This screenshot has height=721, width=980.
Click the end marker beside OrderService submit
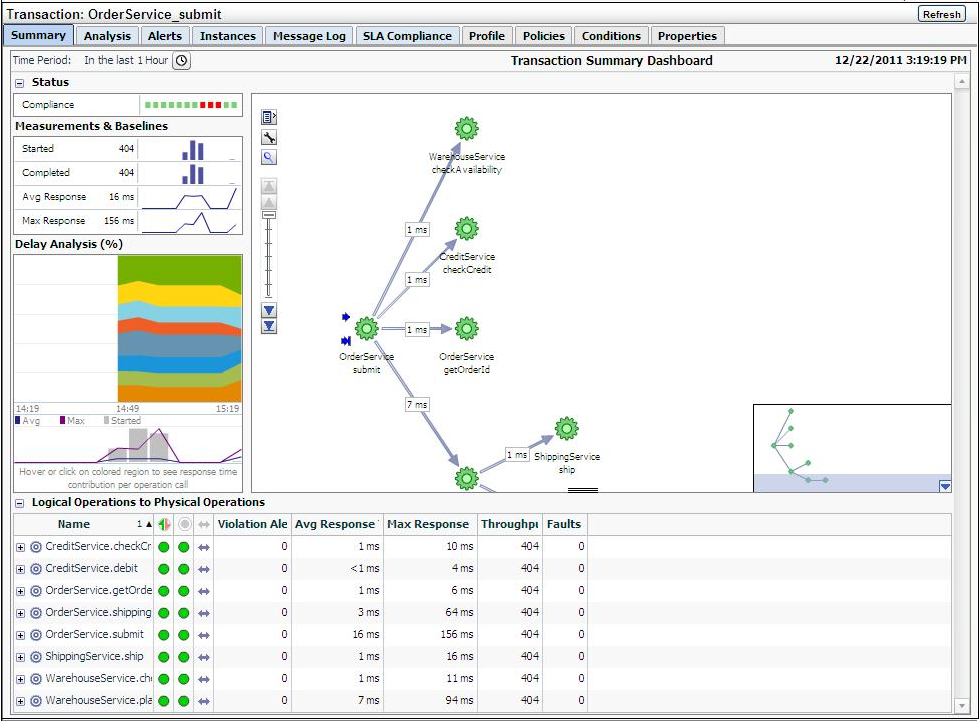(346, 341)
